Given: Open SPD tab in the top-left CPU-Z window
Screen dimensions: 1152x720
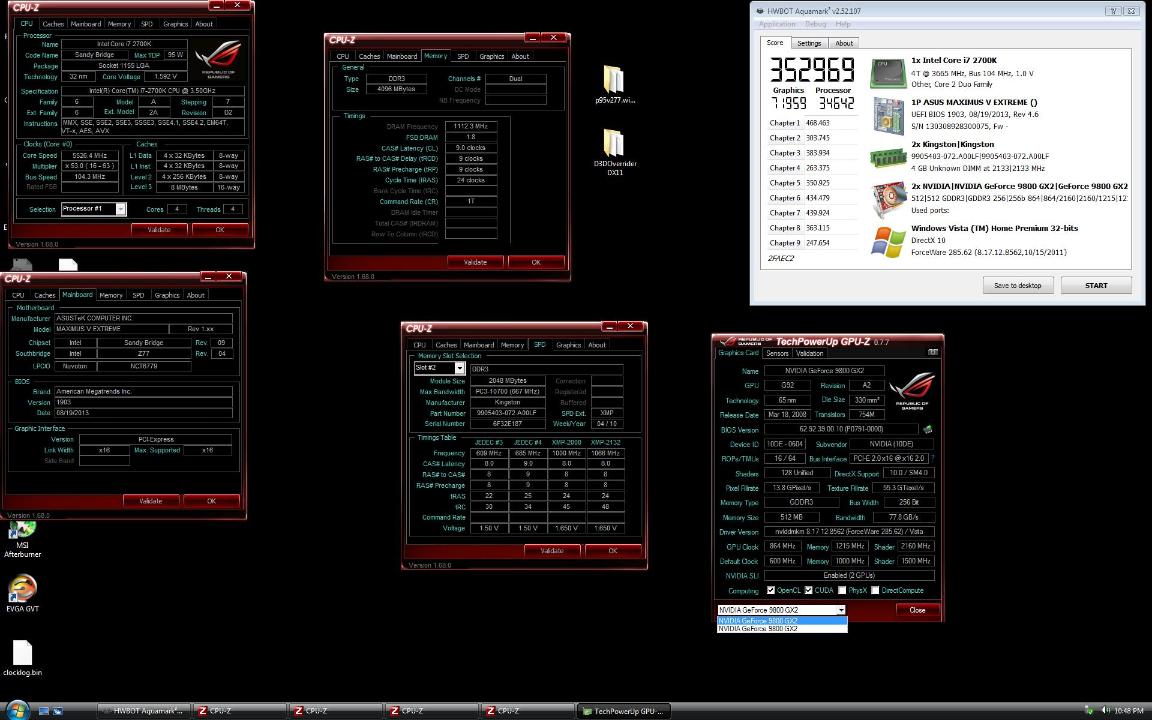Looking at the screenshot, I should [x=147, y=24].
